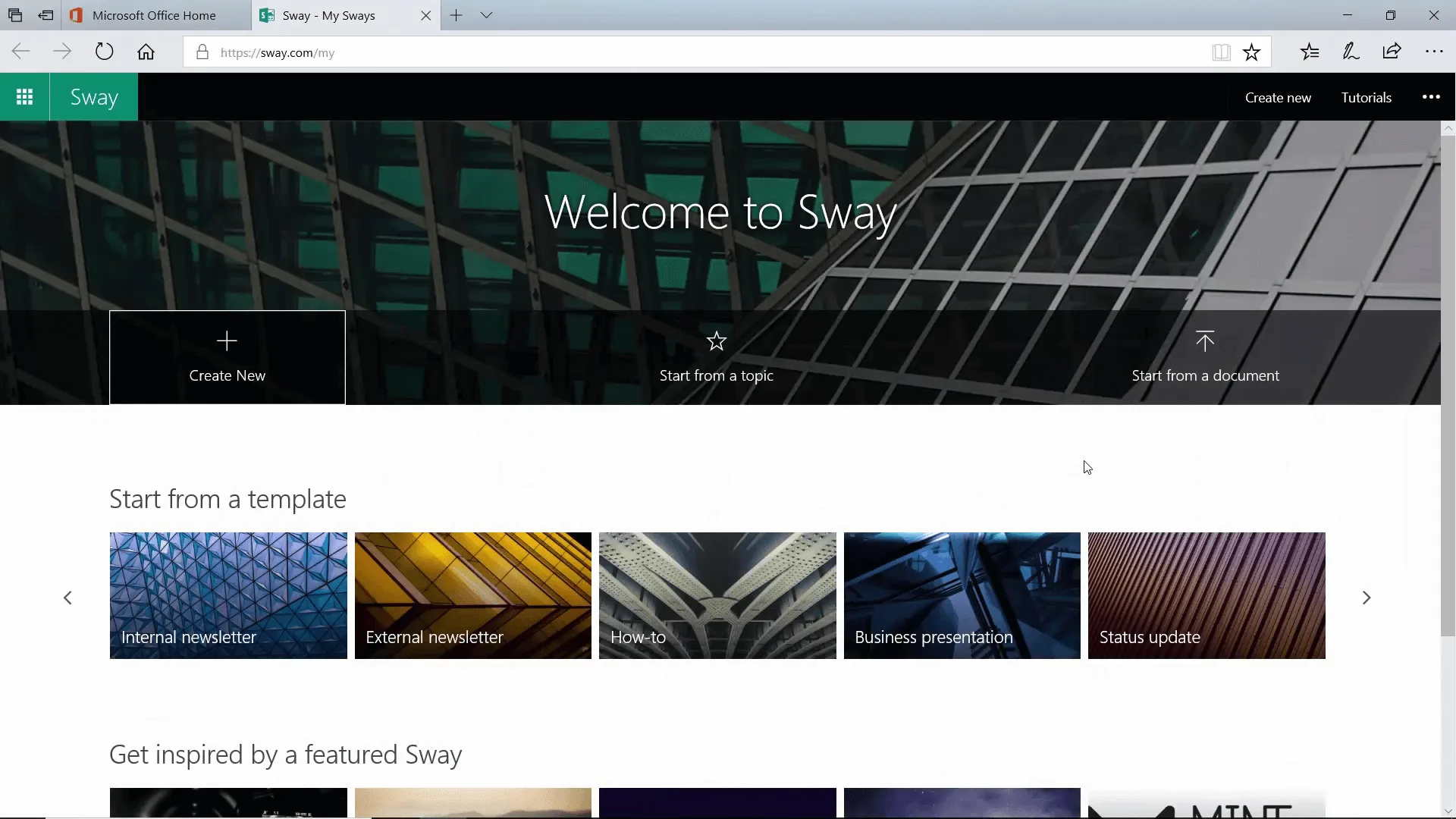Toggle Reading view book icon
1456x819 pixels.
point(1221,52)
